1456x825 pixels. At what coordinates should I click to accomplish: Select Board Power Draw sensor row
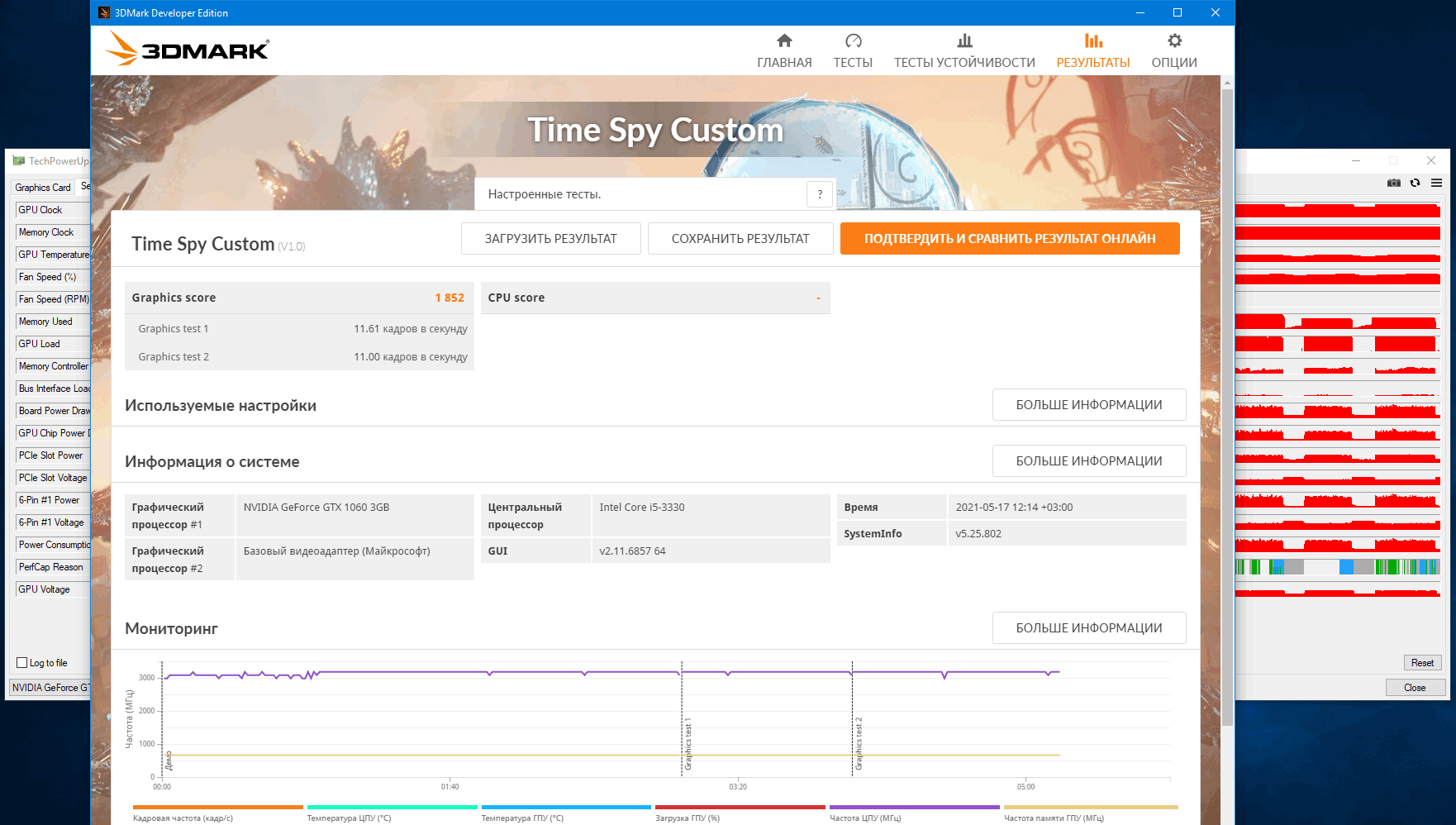(x=53, y=411)
